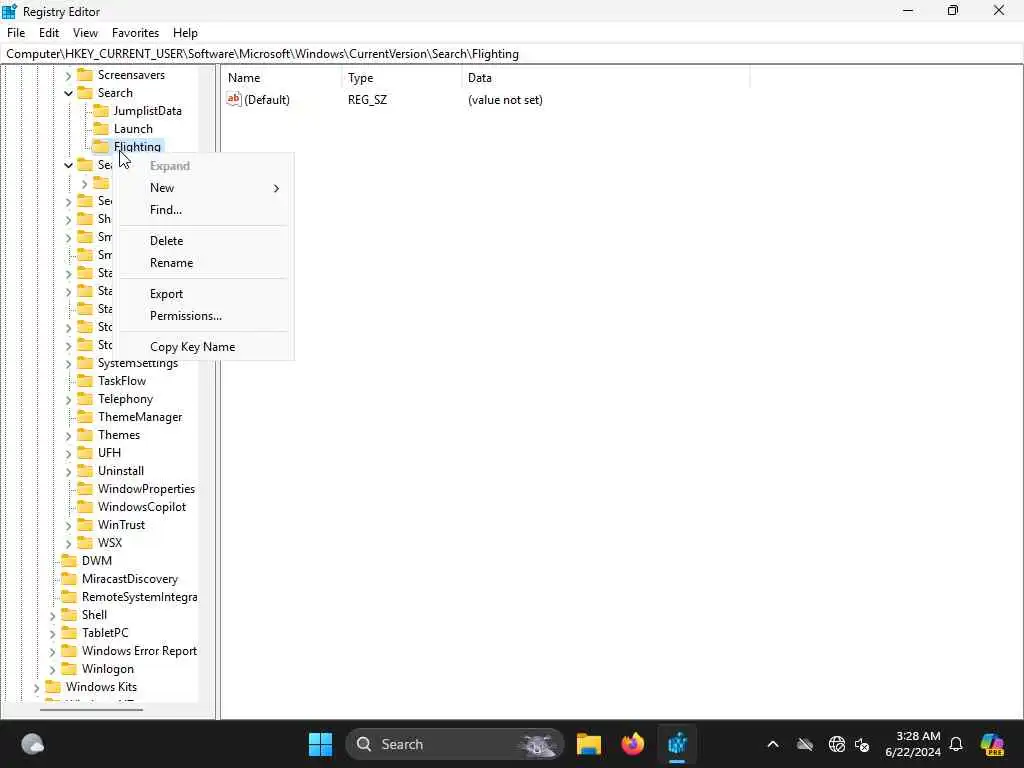Click the Data column header
Screen dimensions: 1024x768
point(605,78)
